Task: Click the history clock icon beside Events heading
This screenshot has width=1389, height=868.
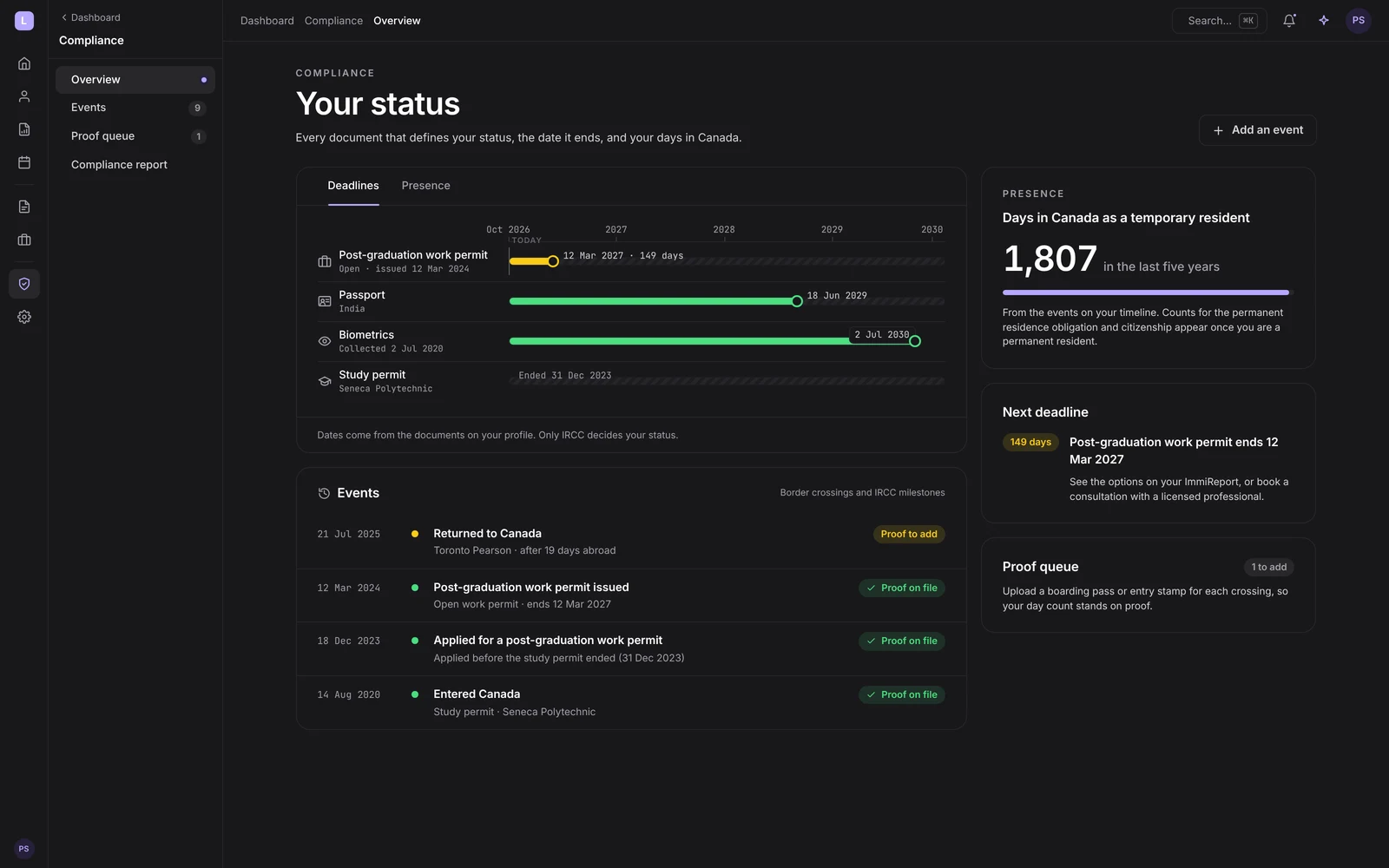Action: [x=324, y=493]
